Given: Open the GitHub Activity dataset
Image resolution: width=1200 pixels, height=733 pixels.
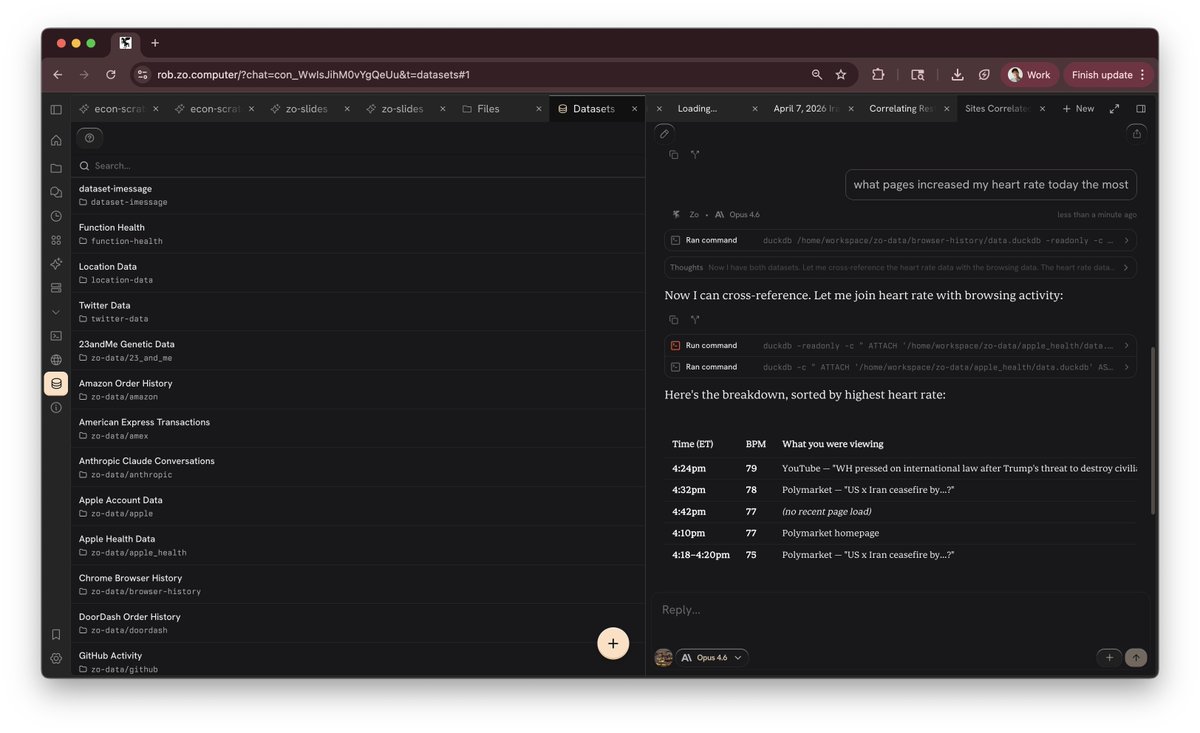Looking at the screenshot, I should (x=358, y=661).
